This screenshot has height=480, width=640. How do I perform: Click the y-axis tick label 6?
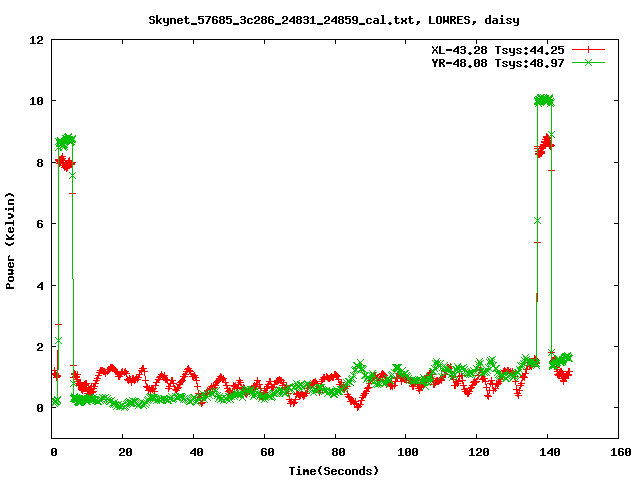pyautogui.click(x=40, y=224)
